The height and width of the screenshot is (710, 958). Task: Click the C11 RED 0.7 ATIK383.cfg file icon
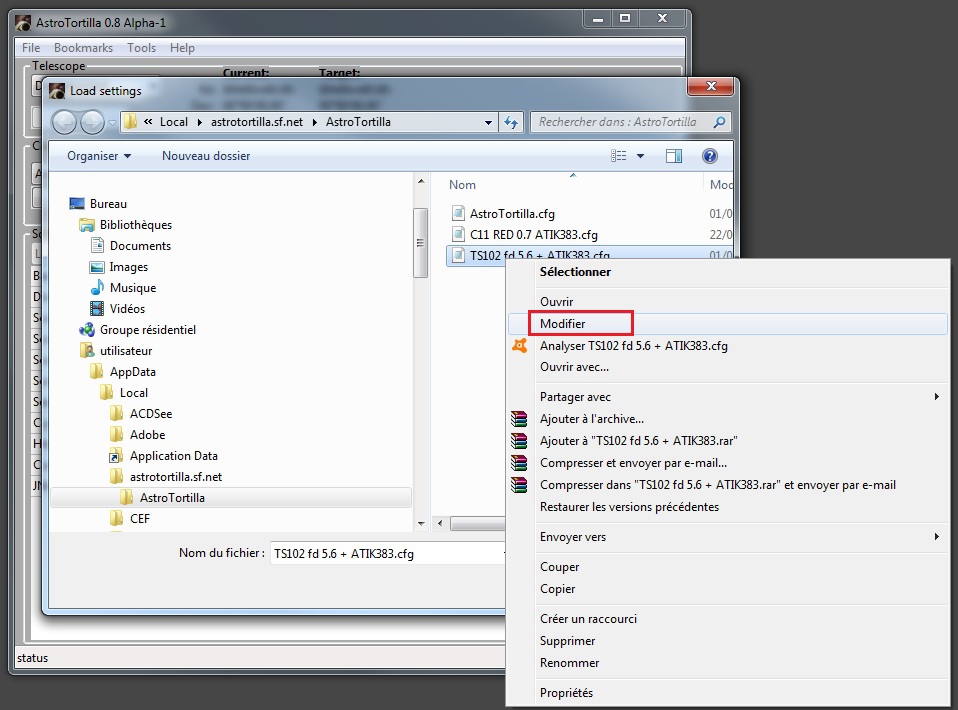458,234
